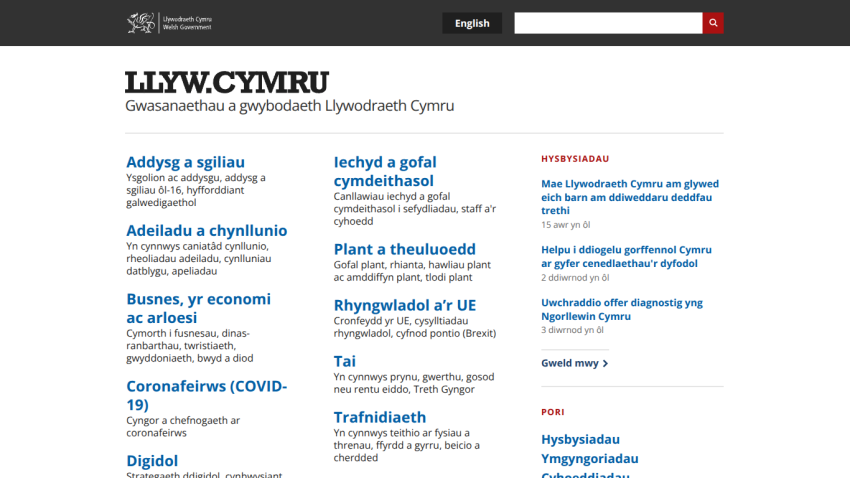Click description 'Ysgolion ac addysgu, addysg a sgiliau'
The image size is (850, 478).
coord(196,190)
